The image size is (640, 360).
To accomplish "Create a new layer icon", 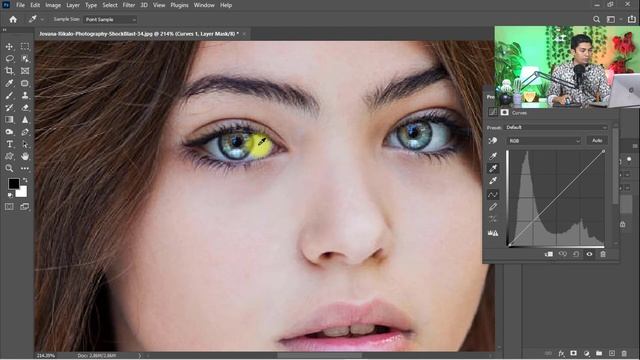I will click(611, 353).
